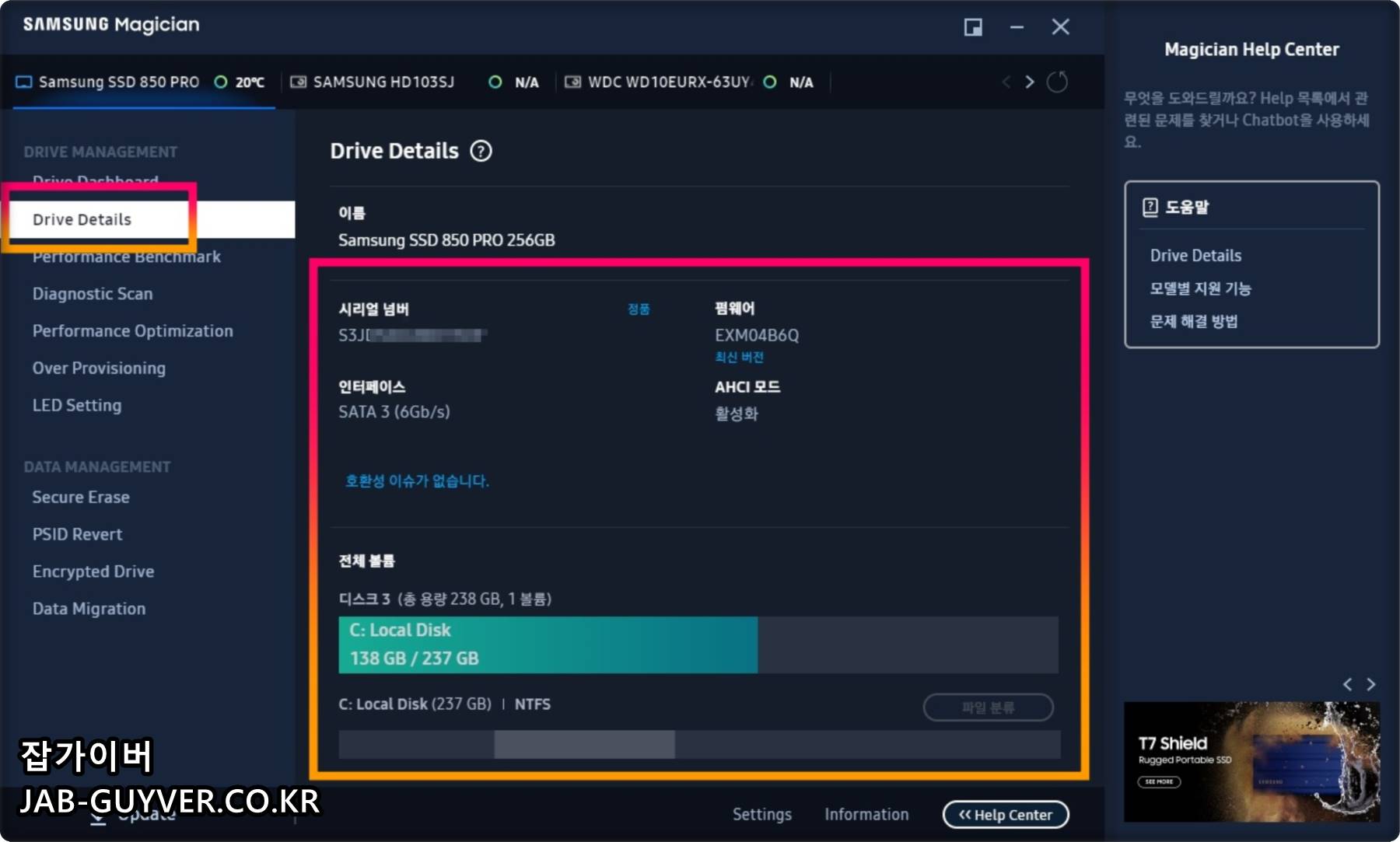
Task: Click the 호환성 이슈가 없습니다 compatibility message
Action: click(418, 480)
